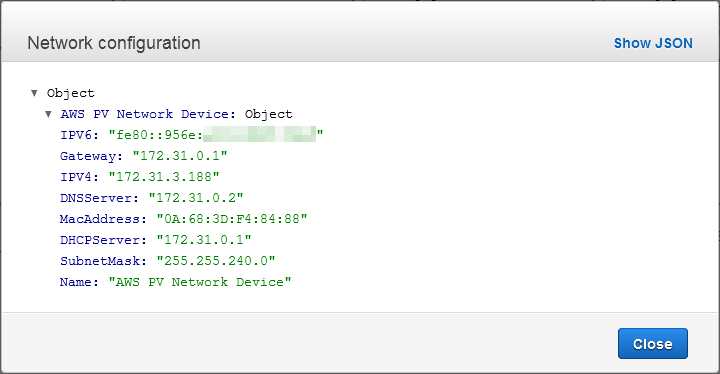The height and width of the screenshot is (374, 720).
Task: Open the Show JSON link
Action: [x=653, y=43]
